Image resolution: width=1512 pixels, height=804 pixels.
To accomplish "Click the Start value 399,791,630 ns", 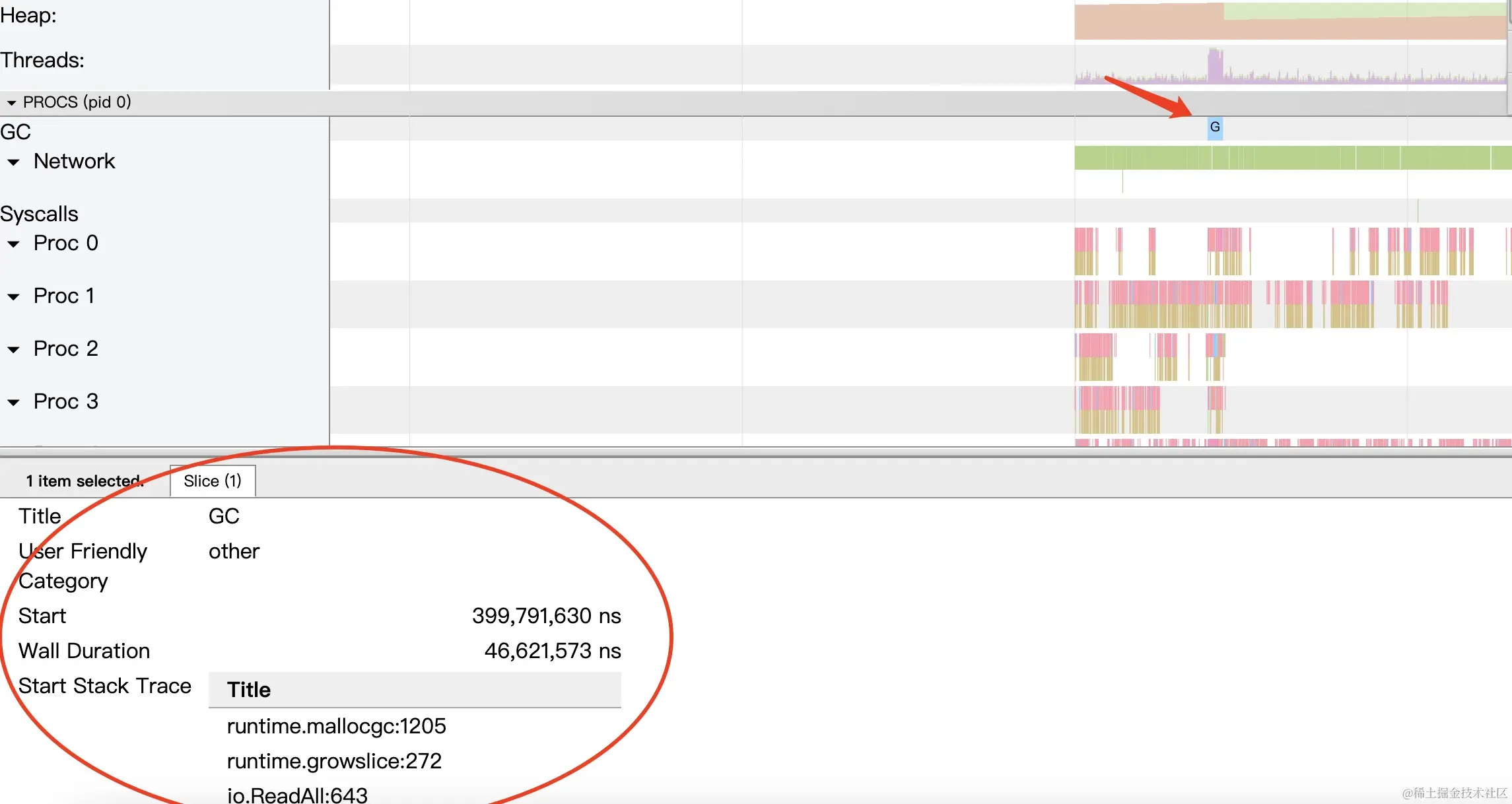I will click(x=546, y=616).
